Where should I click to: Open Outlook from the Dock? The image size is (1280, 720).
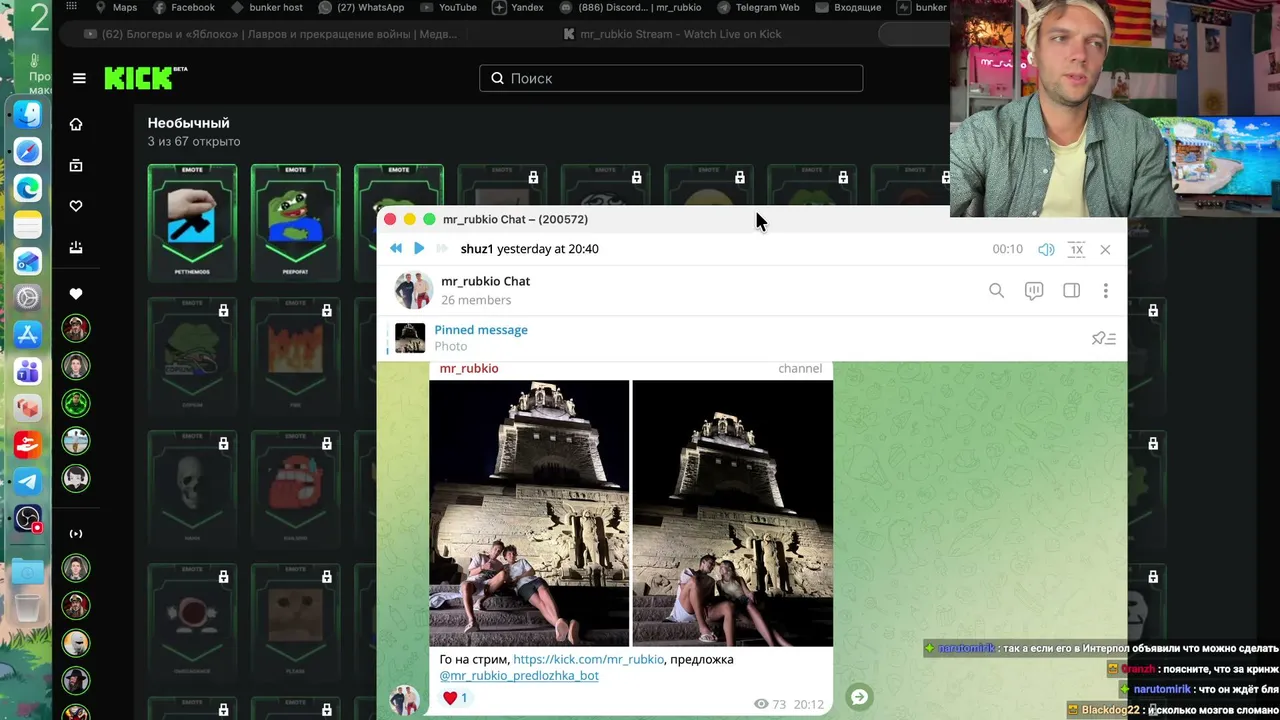click(28, 262)
